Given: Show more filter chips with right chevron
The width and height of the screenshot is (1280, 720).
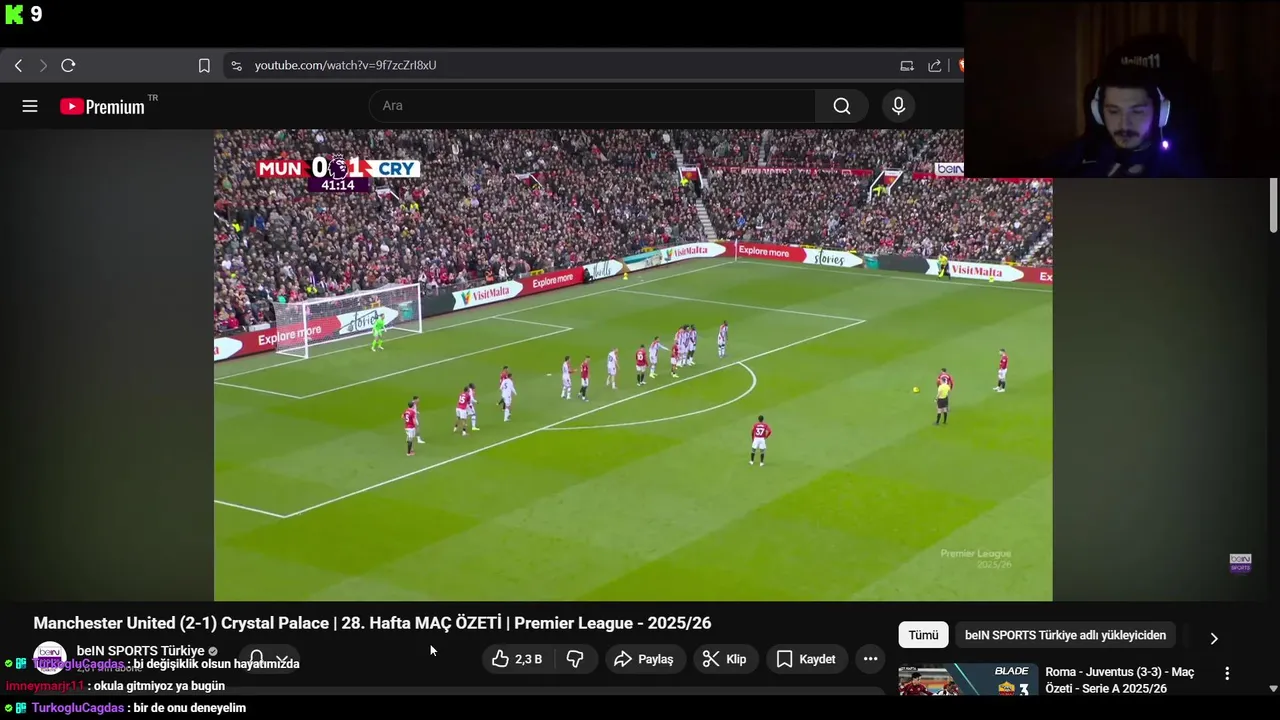Looking at the screenshot, I should [x=1214, y=638].
